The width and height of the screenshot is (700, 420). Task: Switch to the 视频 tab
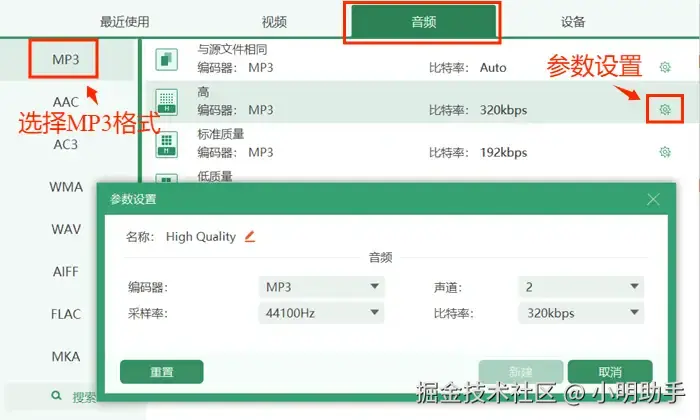[274, 21]
